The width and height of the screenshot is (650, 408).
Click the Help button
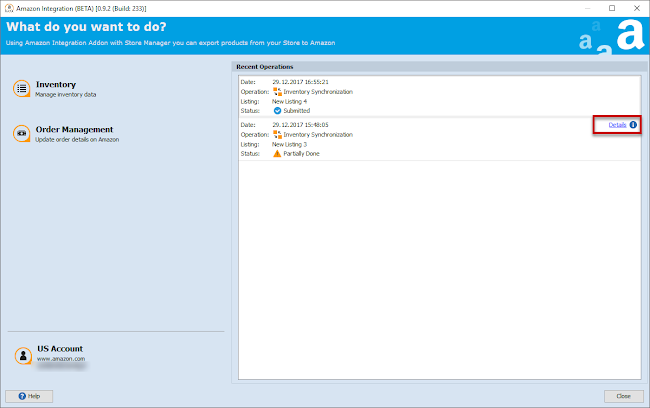click(29, 396)
